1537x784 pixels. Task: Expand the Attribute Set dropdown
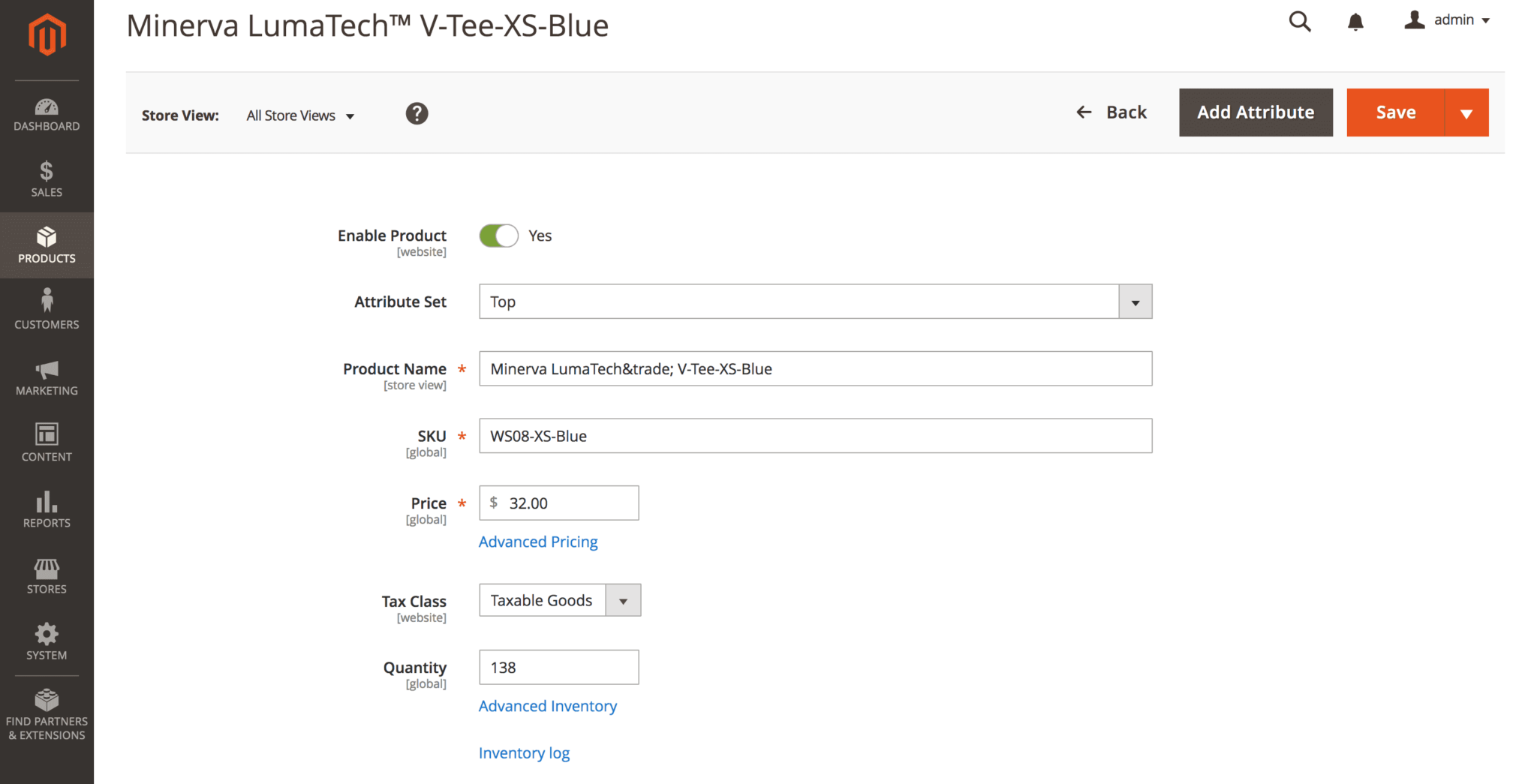[1135, 302]
